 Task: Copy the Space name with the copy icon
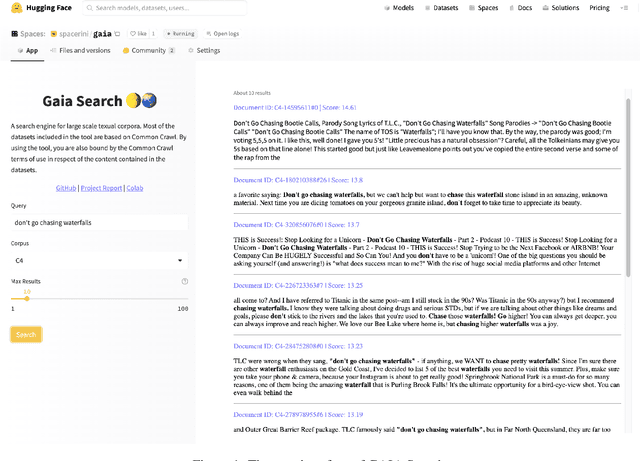point(115,33)
